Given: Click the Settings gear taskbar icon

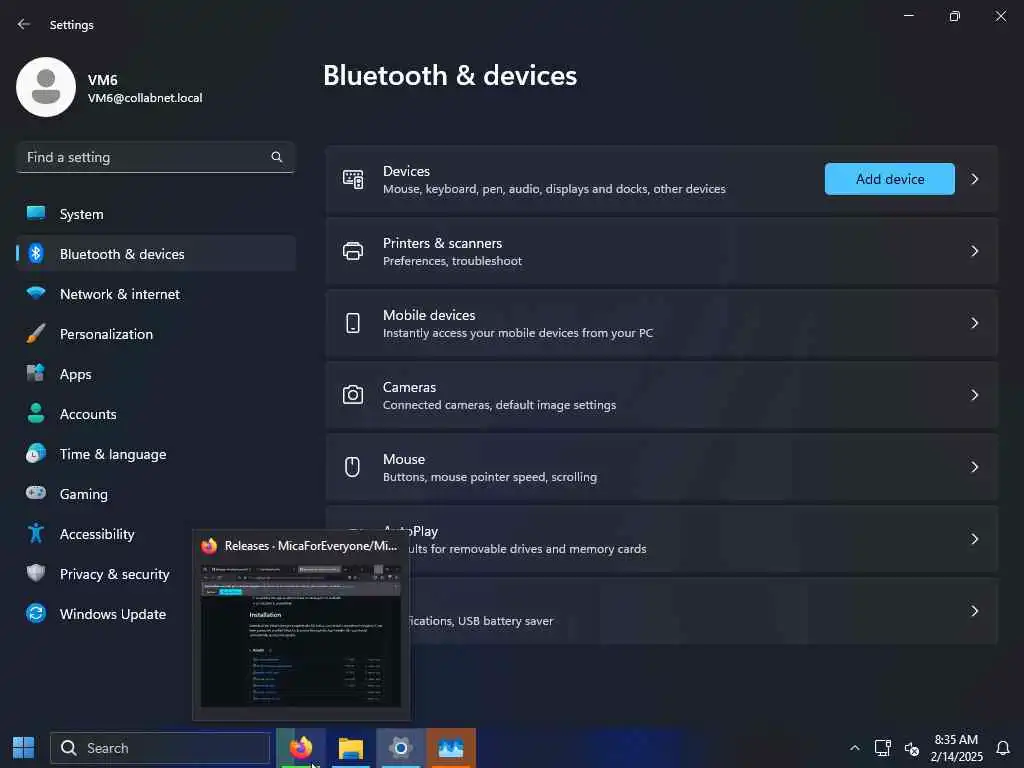Looking at the screenshot, I should point(400,748).
